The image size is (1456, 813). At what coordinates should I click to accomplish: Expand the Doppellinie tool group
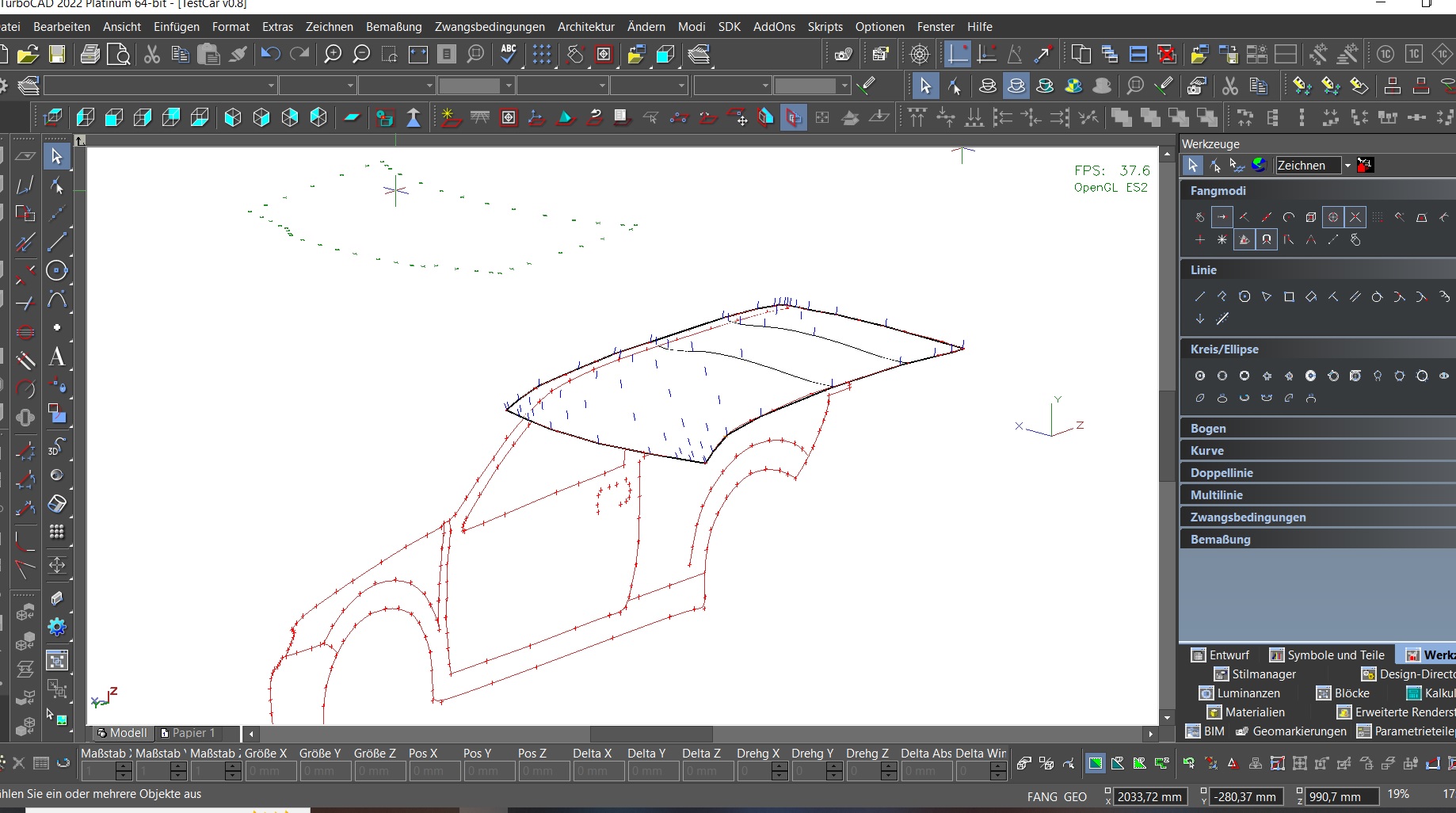(1317, 472)
